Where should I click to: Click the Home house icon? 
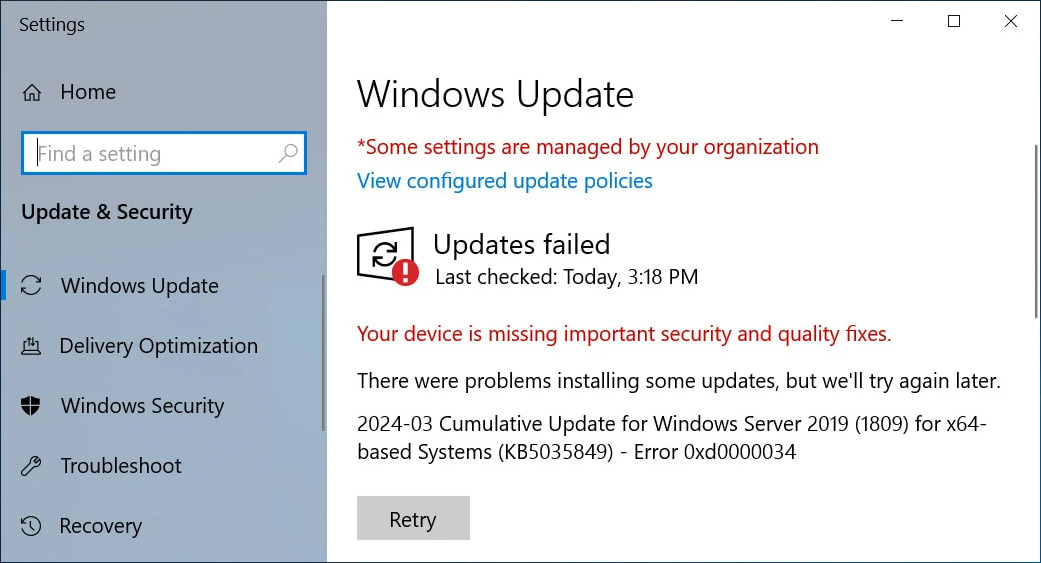coord(31,92)
